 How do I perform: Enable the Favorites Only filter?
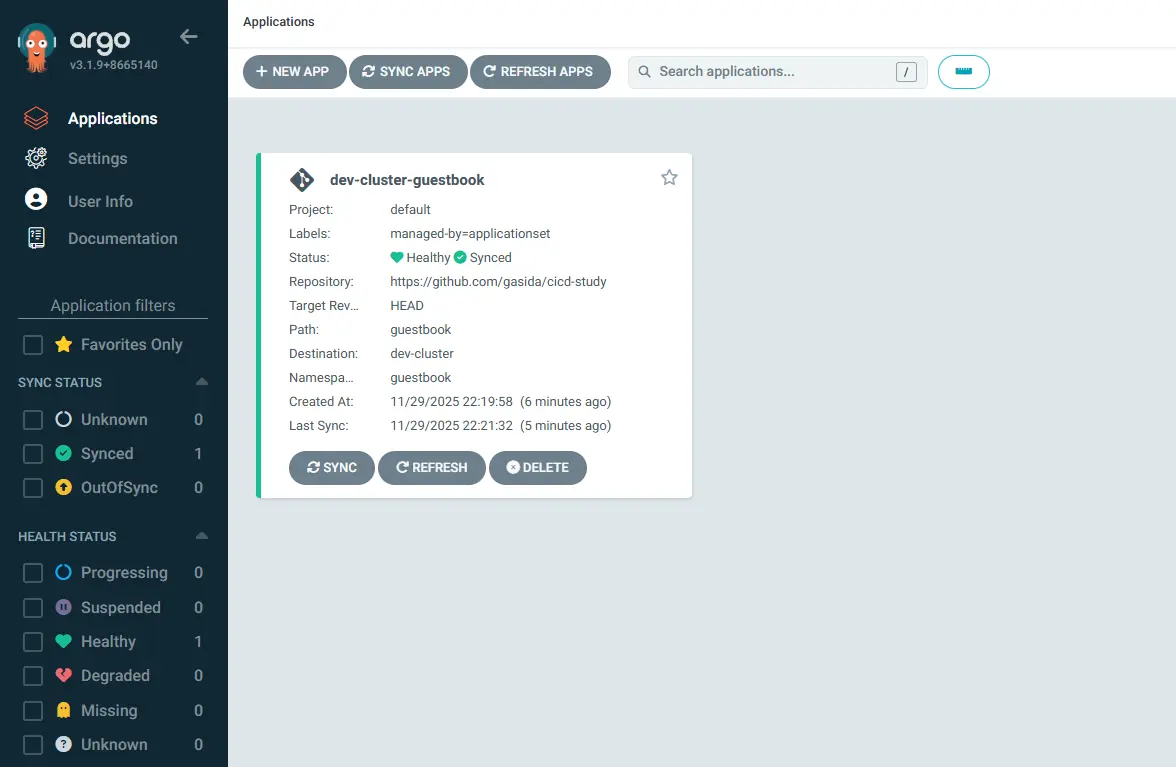(32, 344)
